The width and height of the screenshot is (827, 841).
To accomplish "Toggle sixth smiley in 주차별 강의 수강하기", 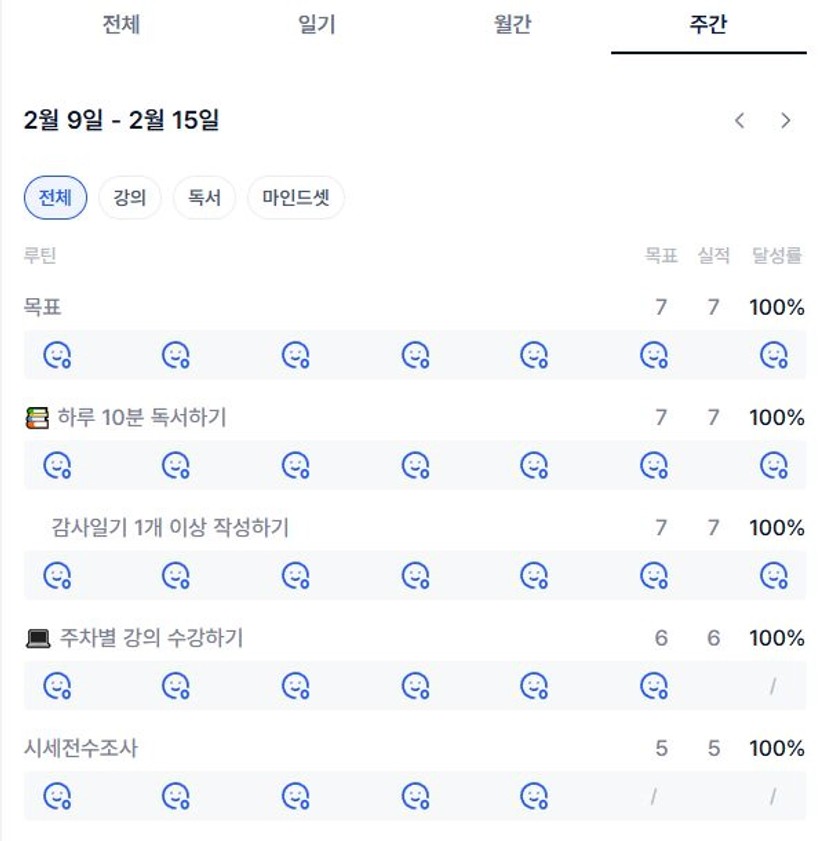I will 654,686.
